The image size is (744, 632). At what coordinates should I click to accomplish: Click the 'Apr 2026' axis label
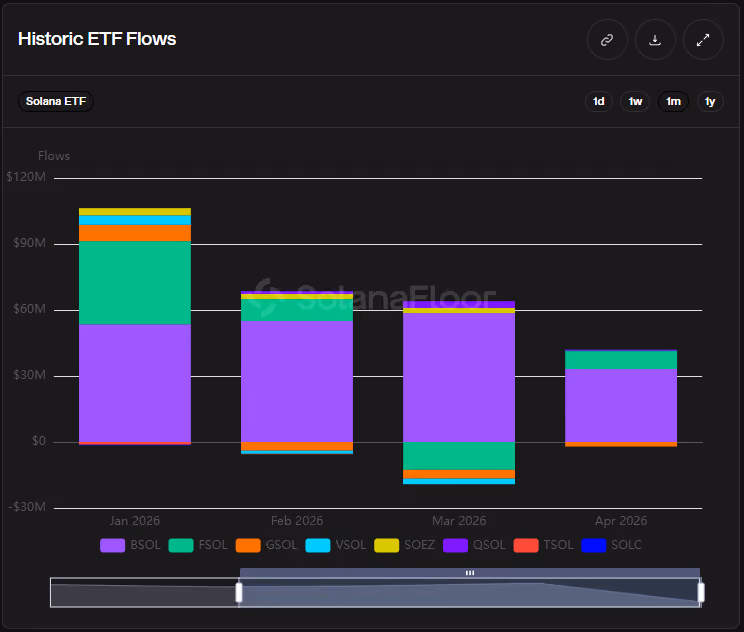click(x=621, y=521)
